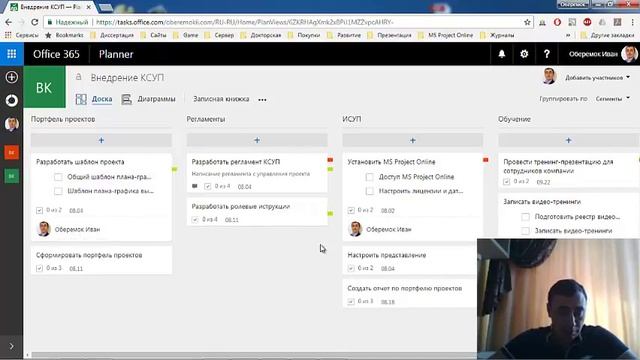This screenshot has height=360, width=640.
Task: Open Planner hub circle icon in sidebar
Action: coord(11,100)
